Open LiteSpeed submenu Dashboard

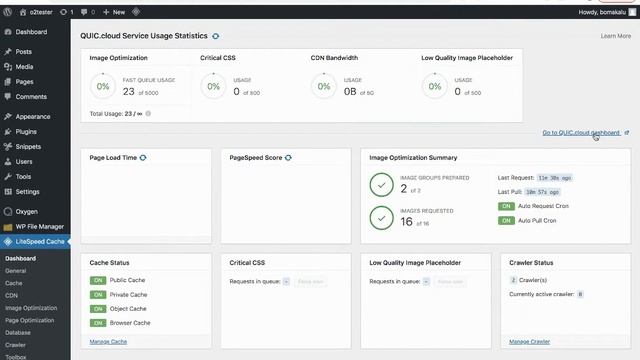click(x=20, y=258)
